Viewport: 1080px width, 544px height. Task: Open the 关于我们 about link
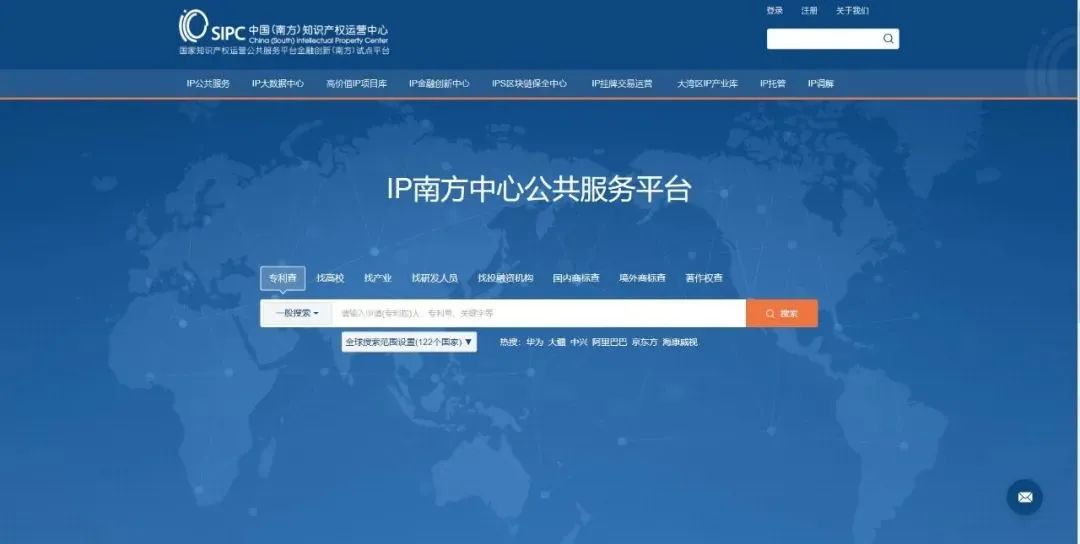coord(852,11)
